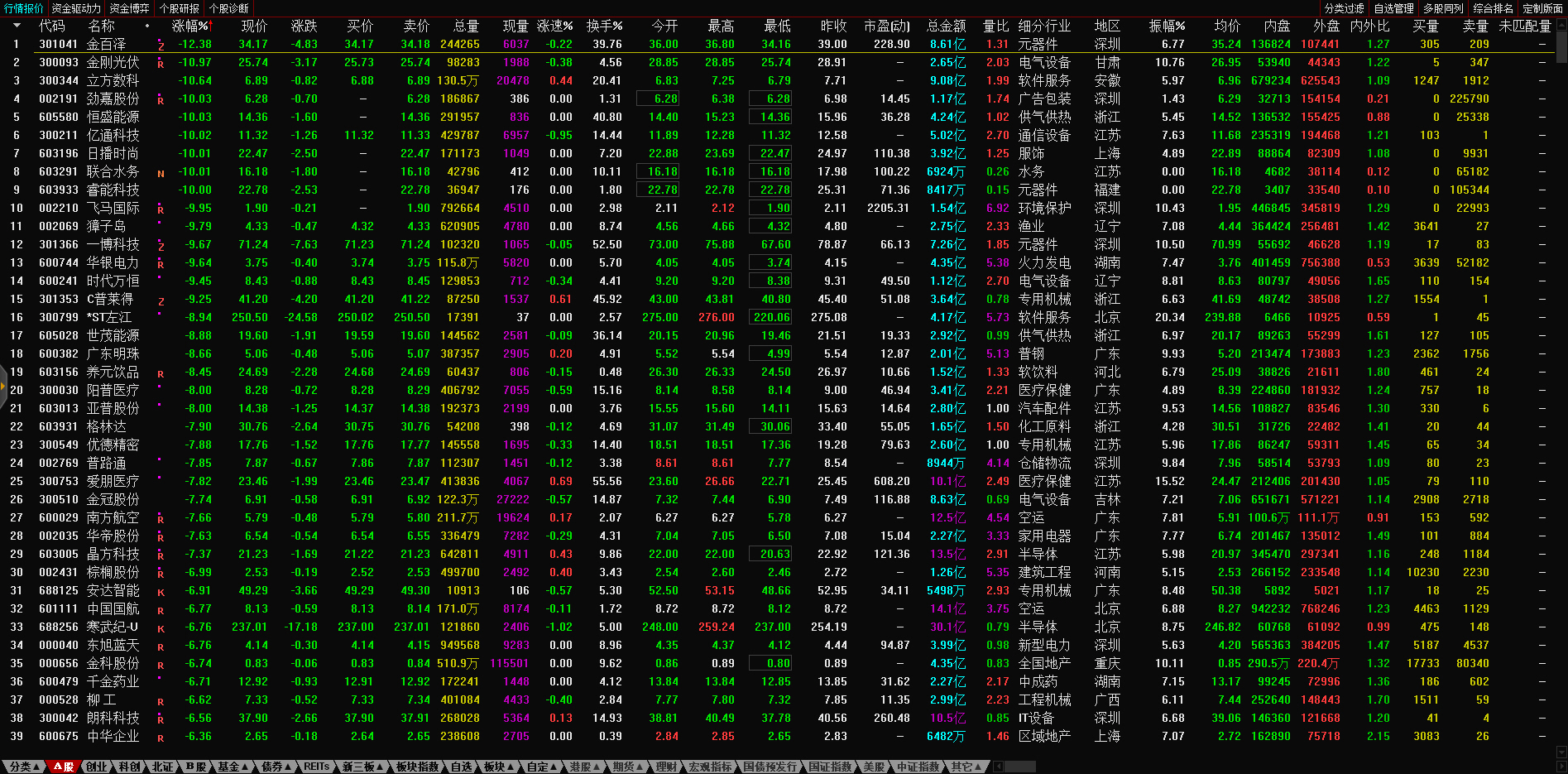Viewport: 1568px width, 774px height.
Task: Open the 个股诊断 tab
Action: [x=228, y=8]
